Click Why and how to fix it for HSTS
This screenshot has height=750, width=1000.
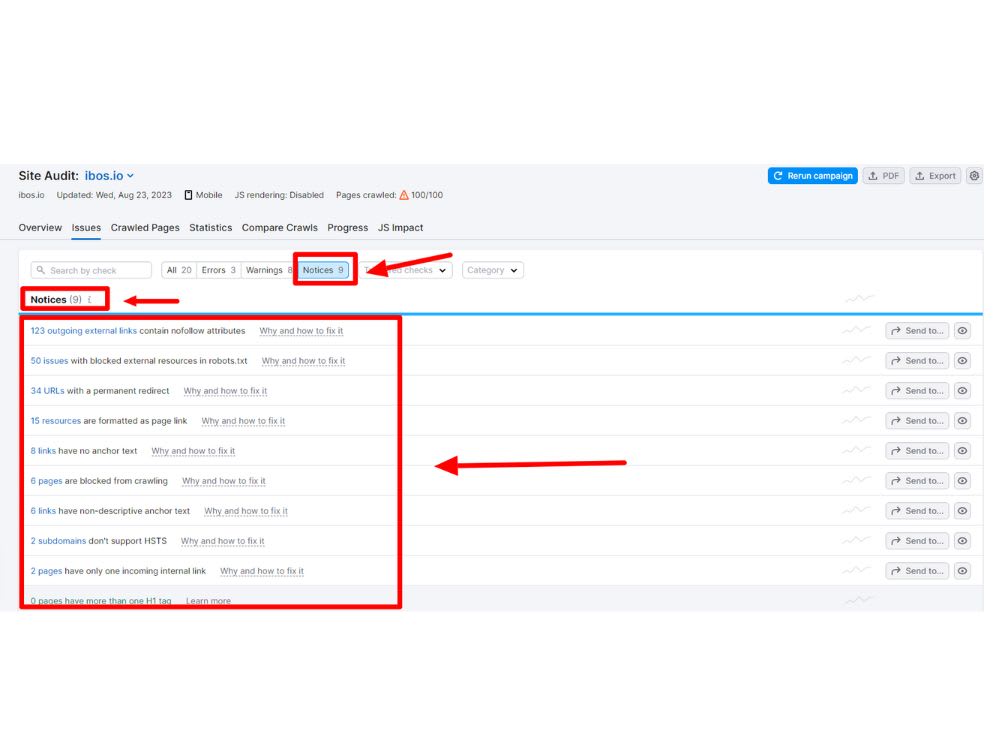(223, 540)
